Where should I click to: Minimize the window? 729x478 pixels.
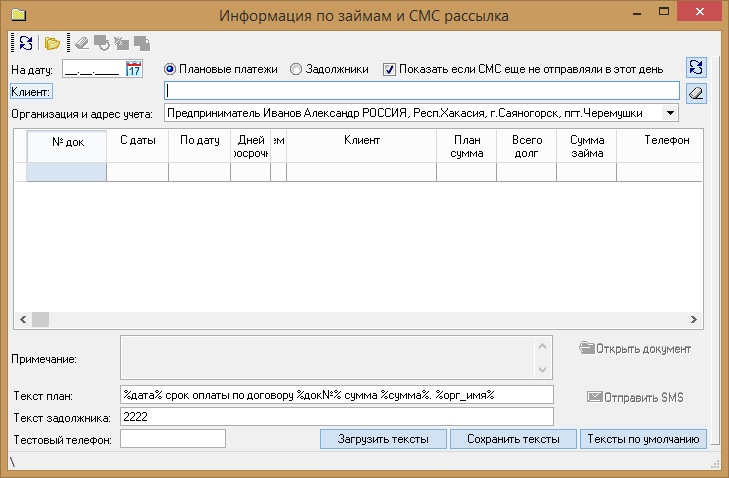[x=637, y=13]
